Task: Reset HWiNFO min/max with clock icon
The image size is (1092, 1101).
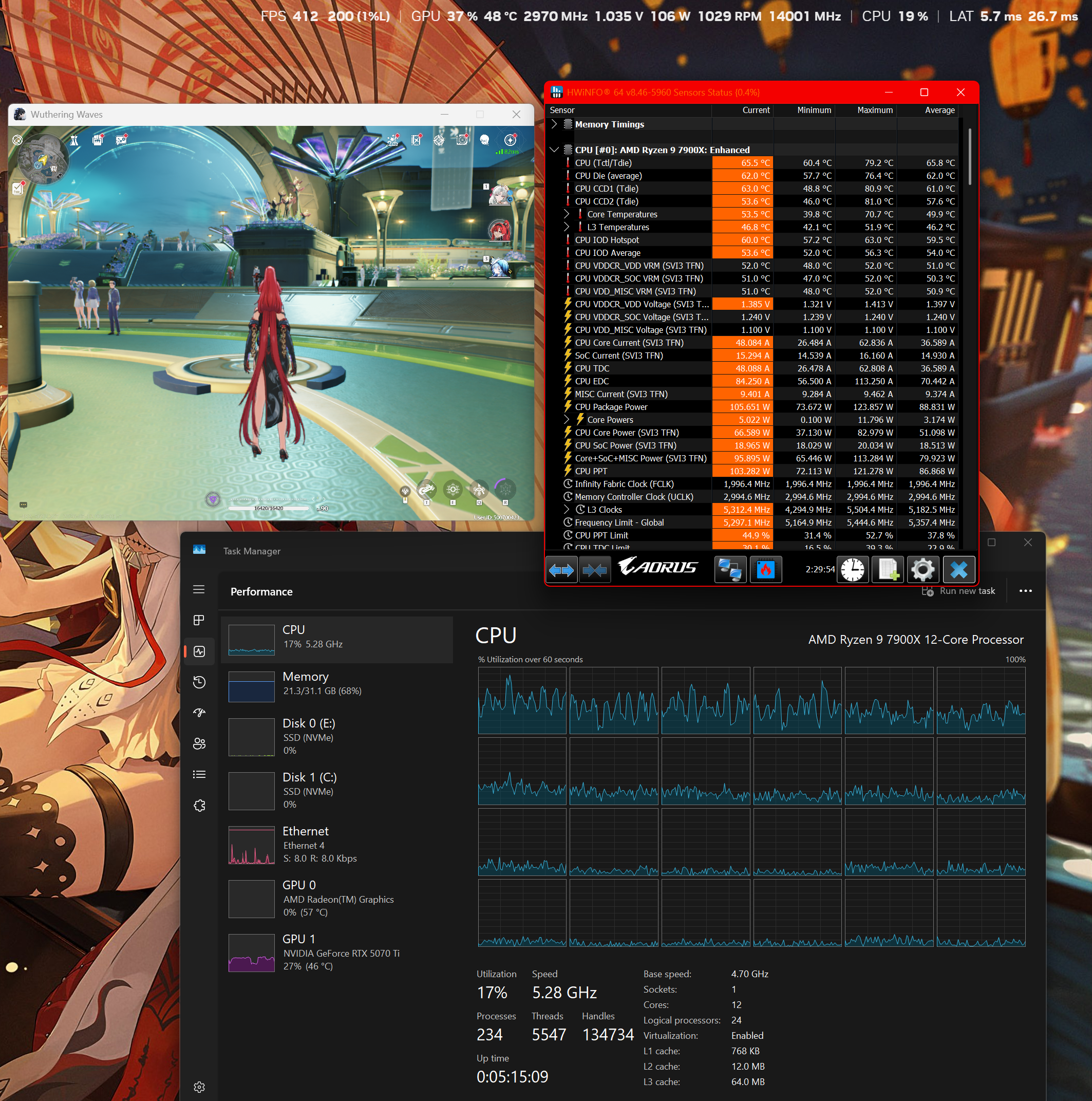Action: 852,570
